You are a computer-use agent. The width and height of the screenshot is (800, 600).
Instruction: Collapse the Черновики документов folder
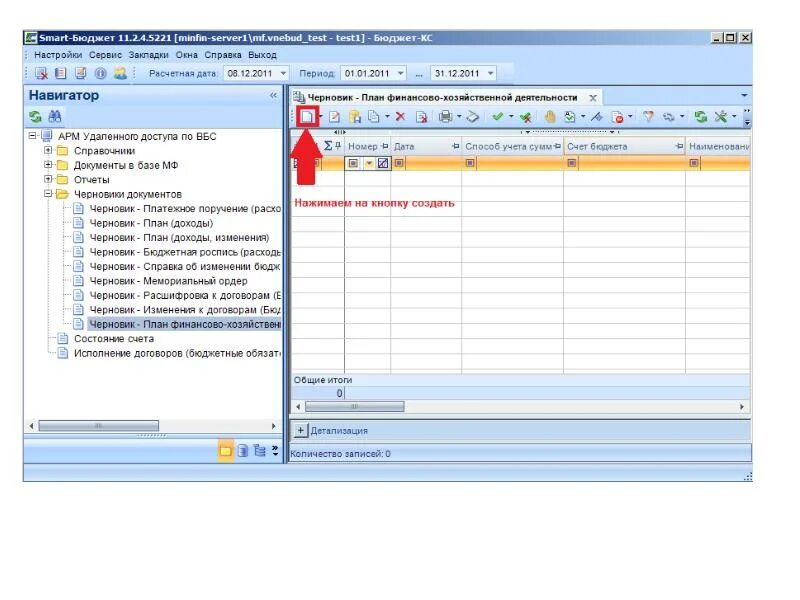[x=48, y=193]
